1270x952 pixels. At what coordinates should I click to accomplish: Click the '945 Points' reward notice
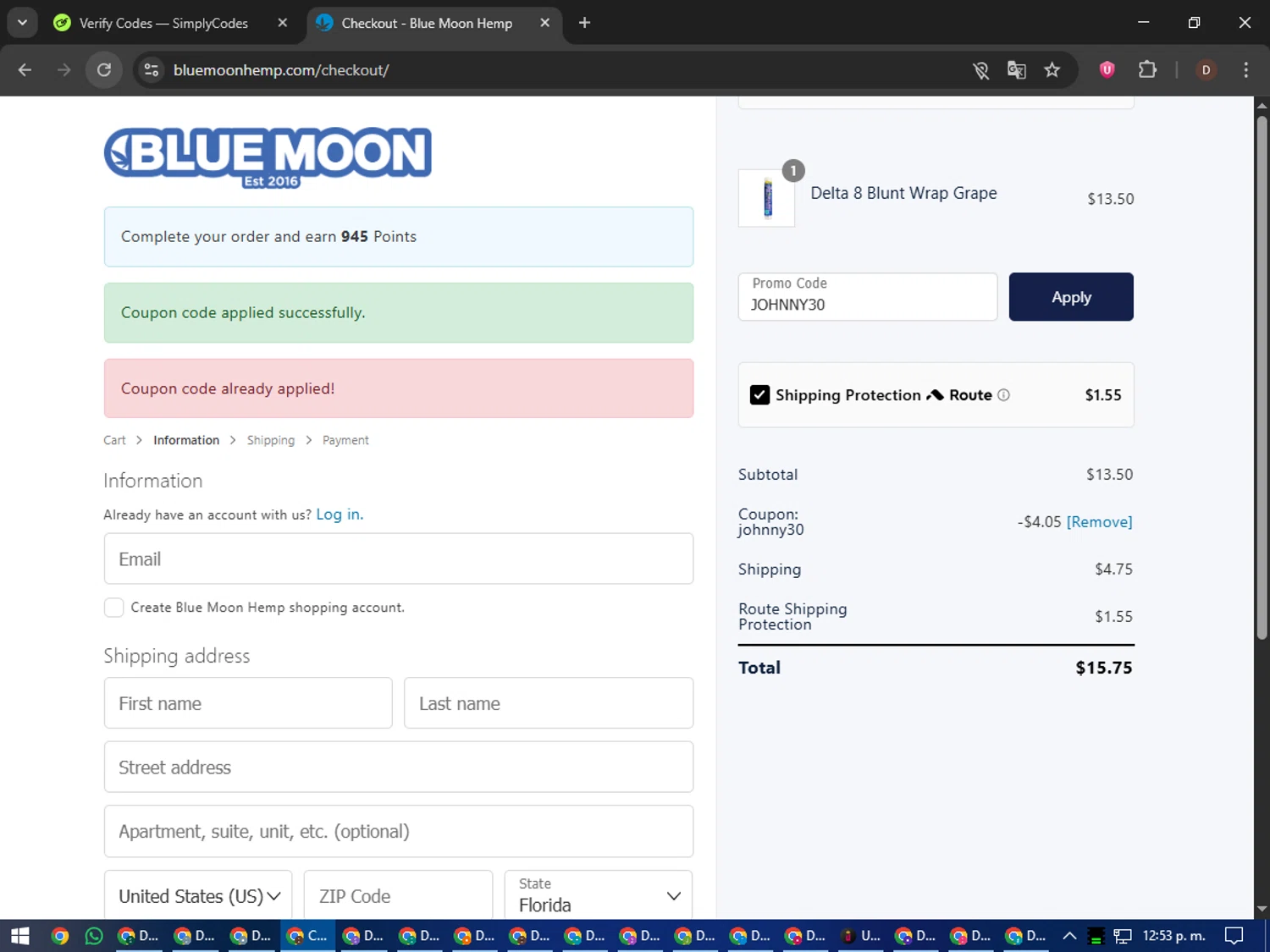click(x=399, y=236)
